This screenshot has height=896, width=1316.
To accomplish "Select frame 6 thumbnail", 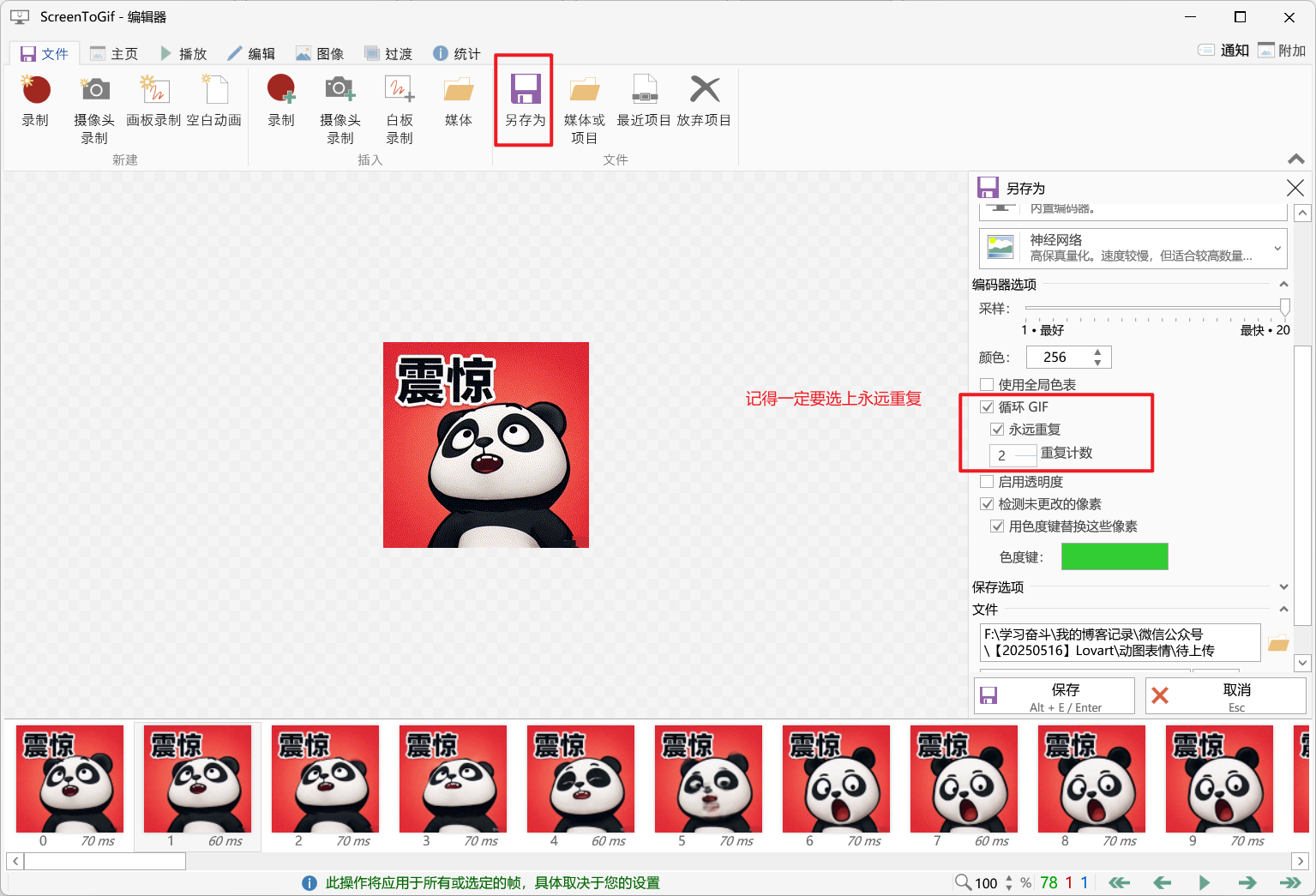I will 836,786.
